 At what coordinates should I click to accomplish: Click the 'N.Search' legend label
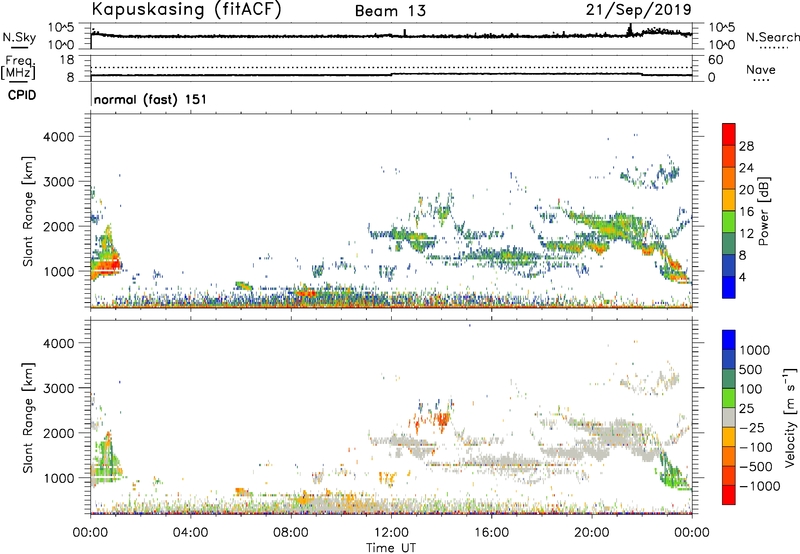[772, 37]
